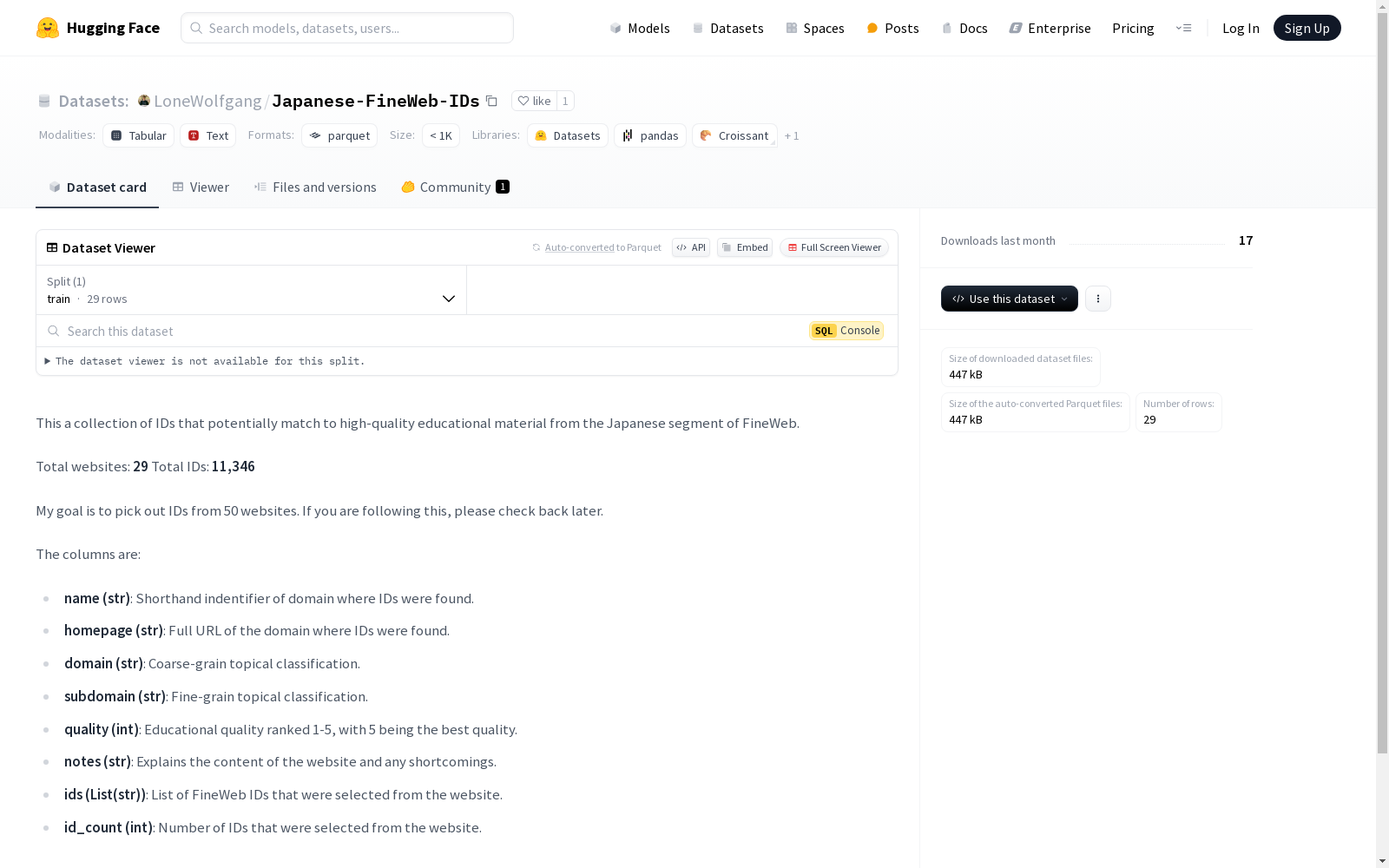Click the search magnifier in dataset search

click(54, 331)
